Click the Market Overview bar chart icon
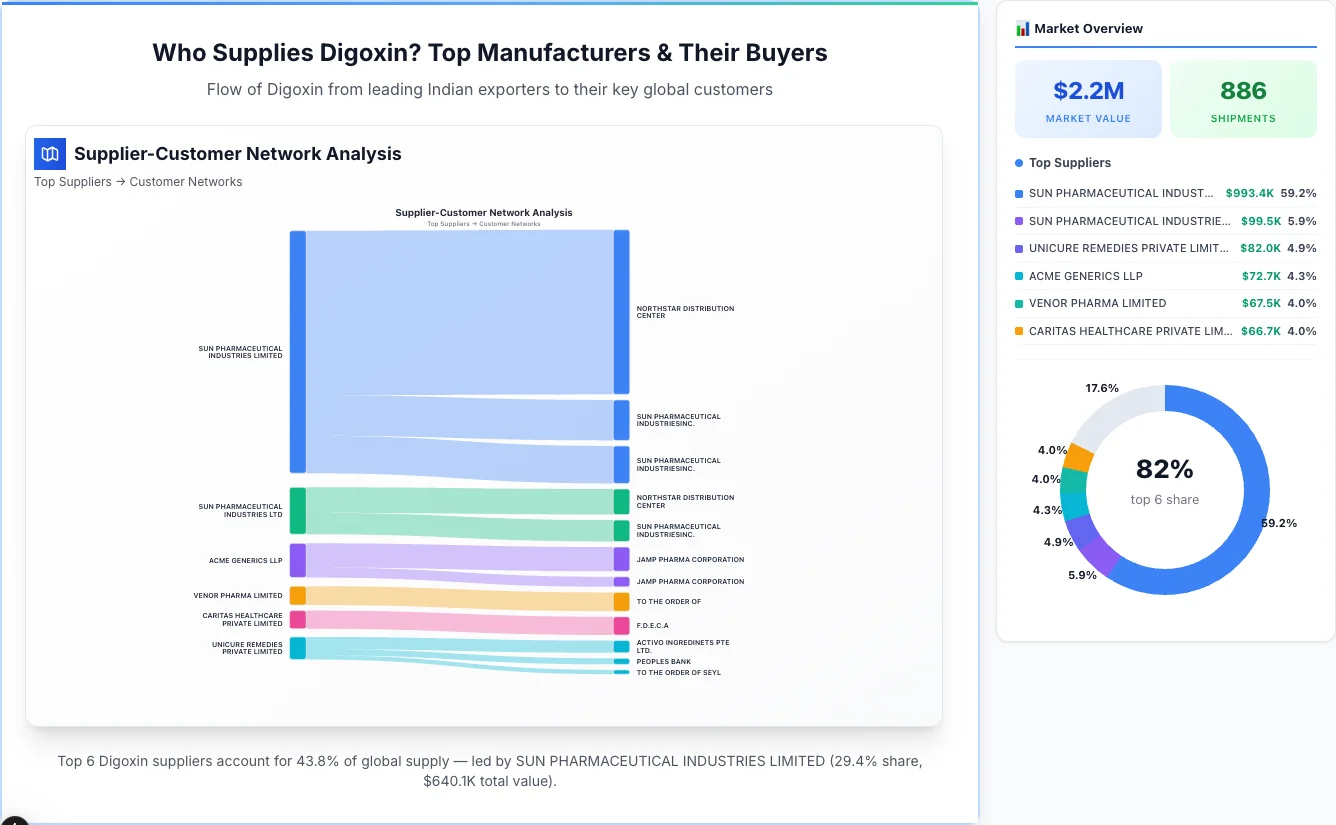Screen dimensions: 1336x825 coord(1021,29)
